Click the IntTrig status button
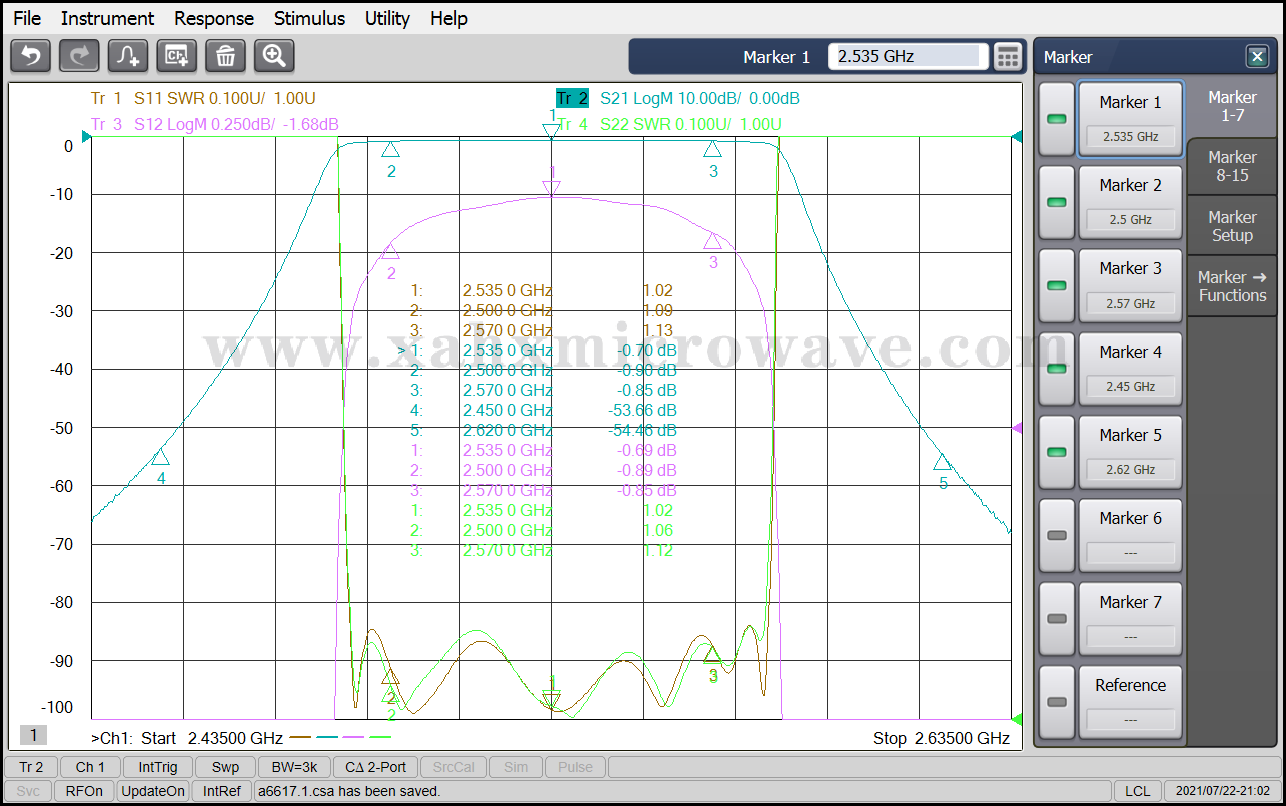1286x806 pixels. (x=158, y=767)
